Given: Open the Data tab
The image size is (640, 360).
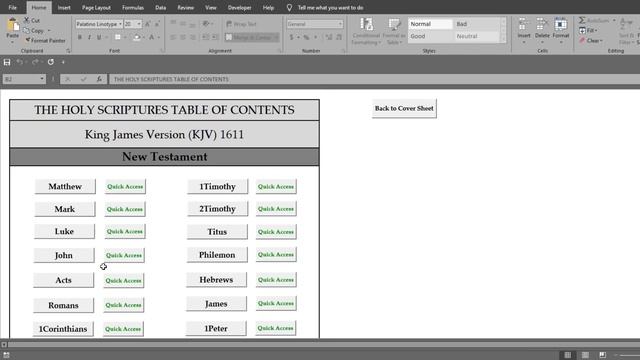Looking at the screenshot, I should [160, 7].
